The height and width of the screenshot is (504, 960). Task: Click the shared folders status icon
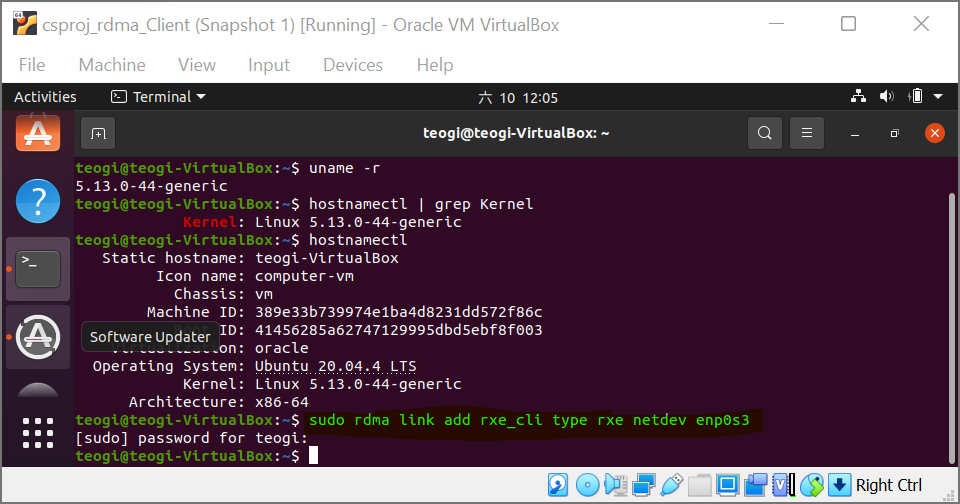[700, 485]
